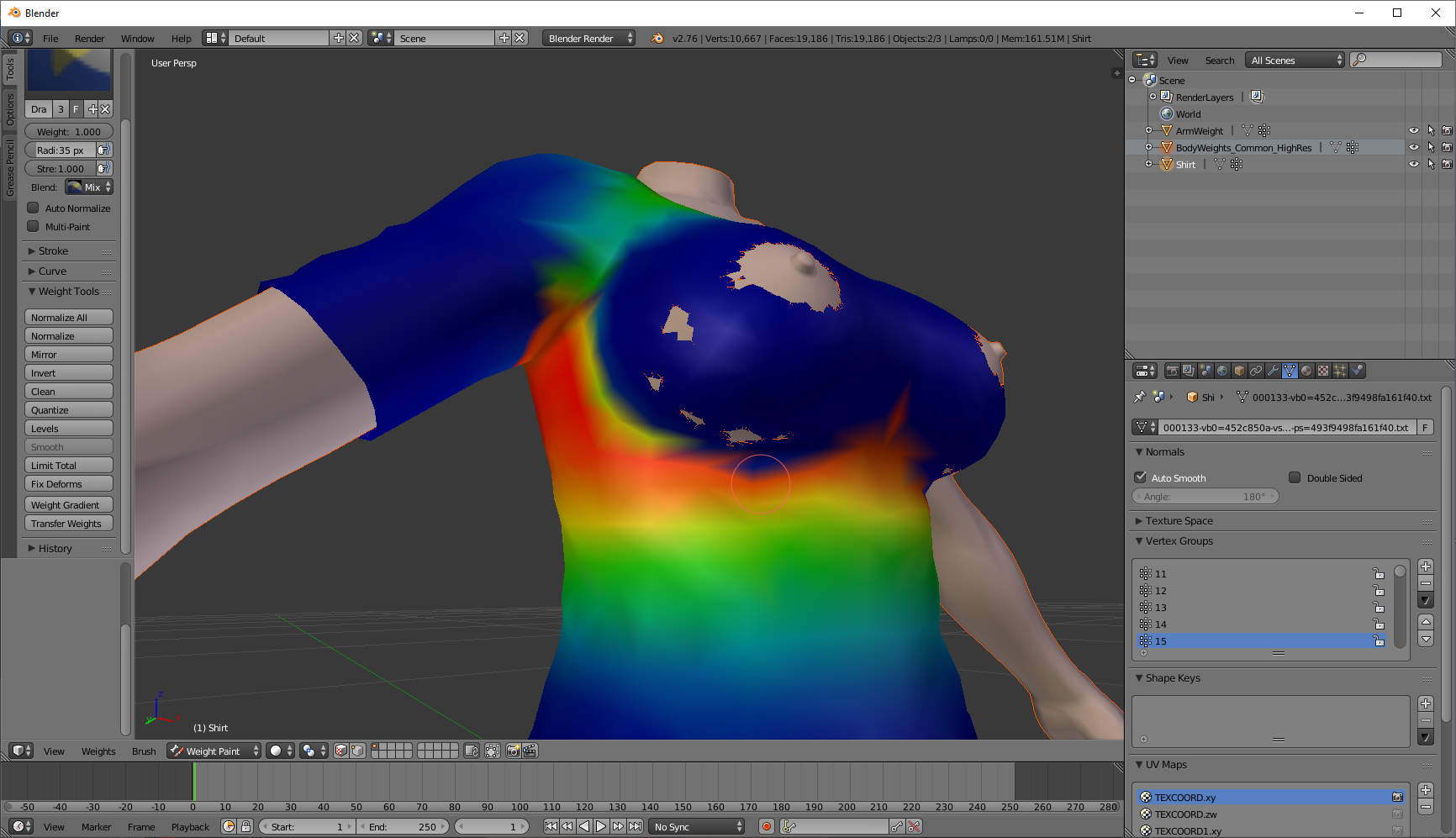This screenshot has width=1456, height=838.
Task: Open the Blend Mix mode dropdown
Action: [89, 187]
